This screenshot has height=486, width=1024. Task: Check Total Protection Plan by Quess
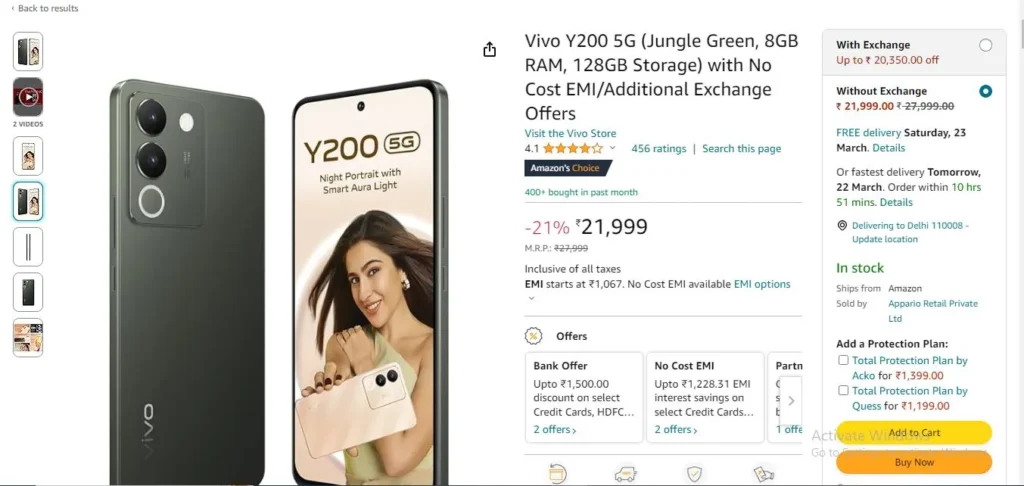coord(843,390)
